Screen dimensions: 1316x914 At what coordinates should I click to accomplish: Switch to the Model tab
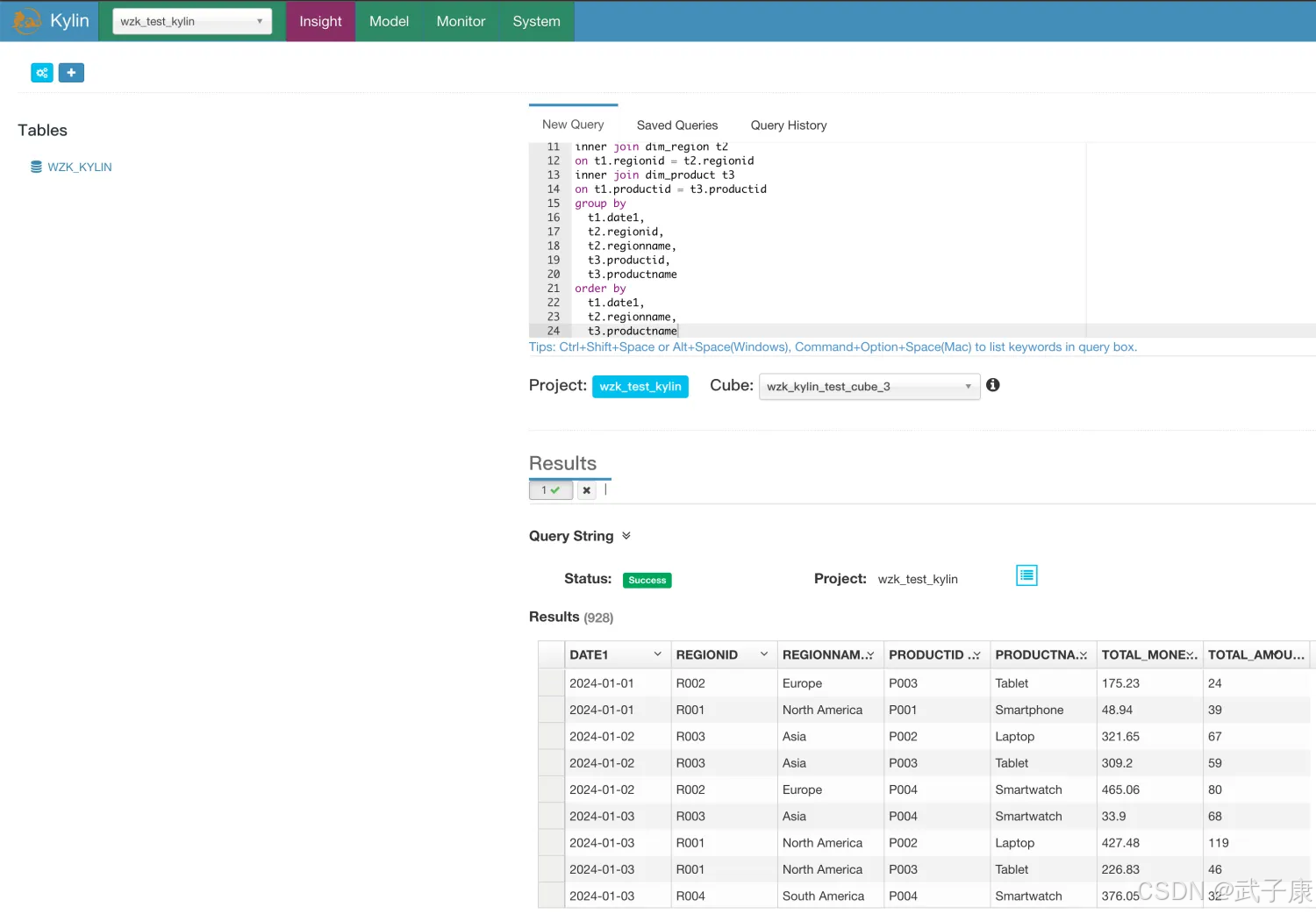click(x=389, y=21)
